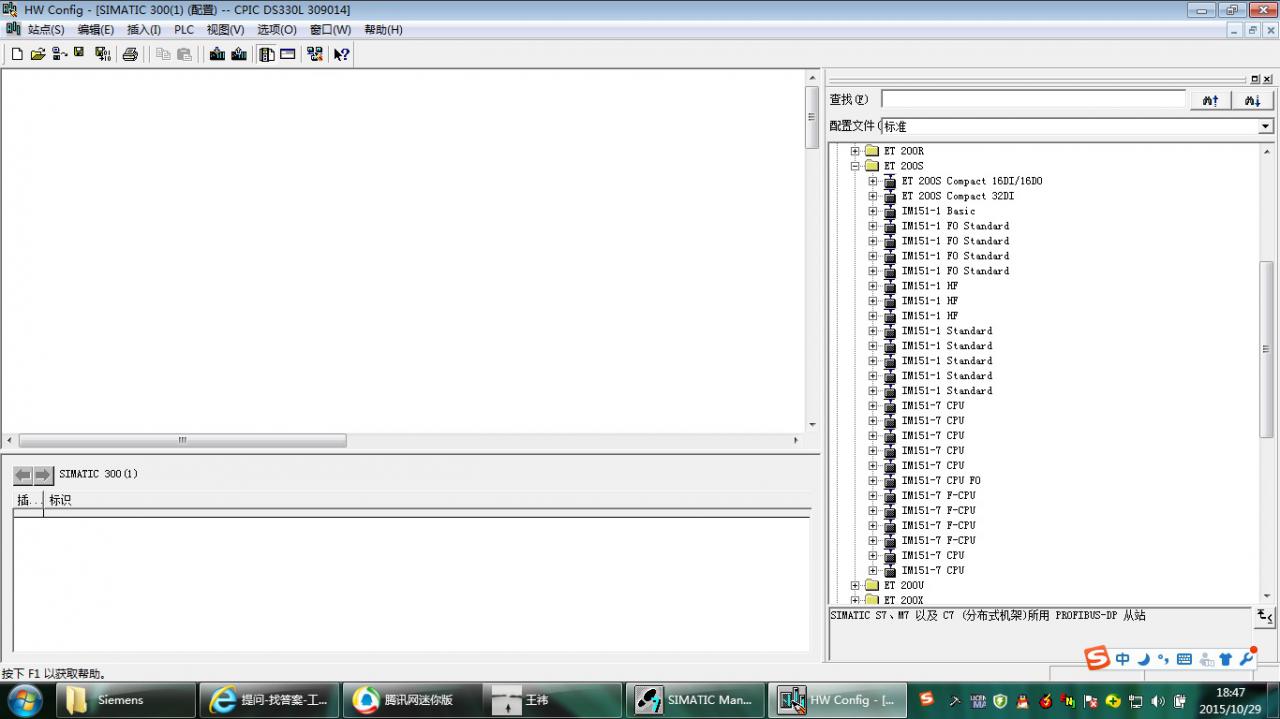Select ET 200S Compact 16DI/16DO item

[x=972, y=181]
